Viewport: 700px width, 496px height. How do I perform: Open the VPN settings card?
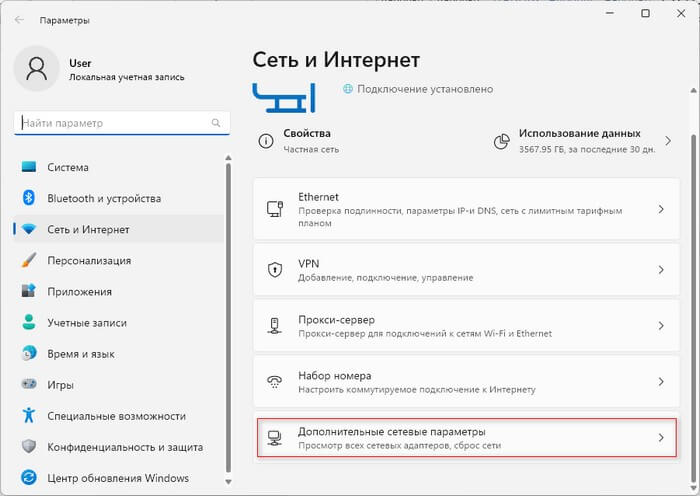click(x=467, y=270)
